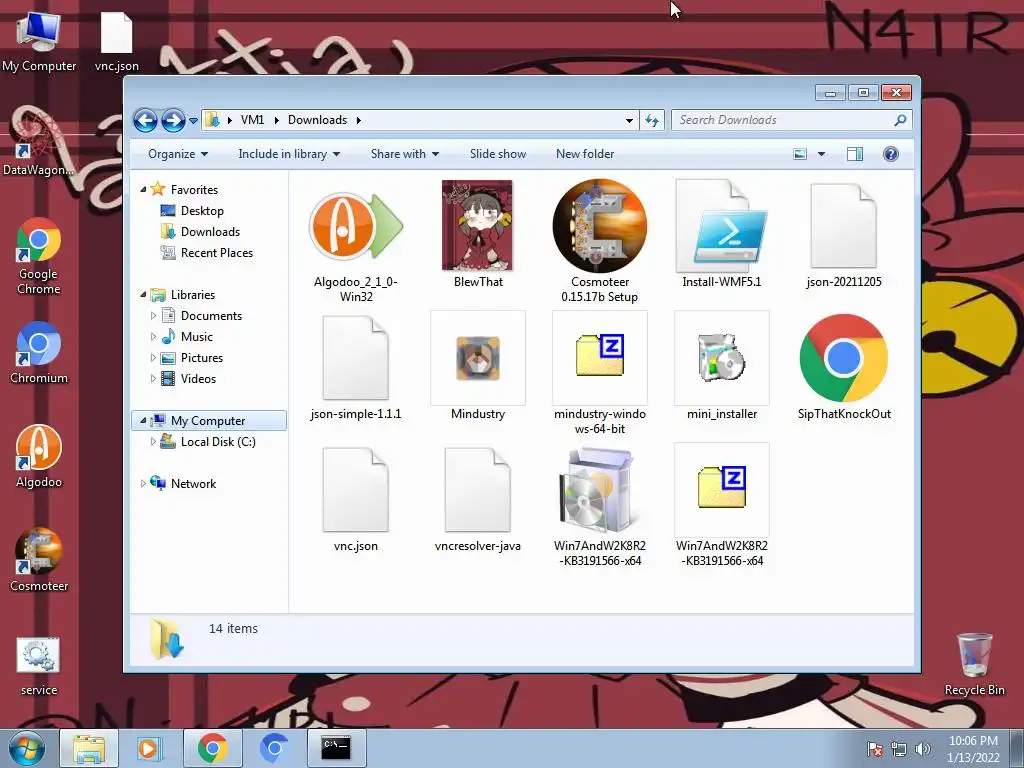Image resolution: width=1024 pixels, height=768 pixels.
Task: Expand the Music library
Action: (153, 337)
